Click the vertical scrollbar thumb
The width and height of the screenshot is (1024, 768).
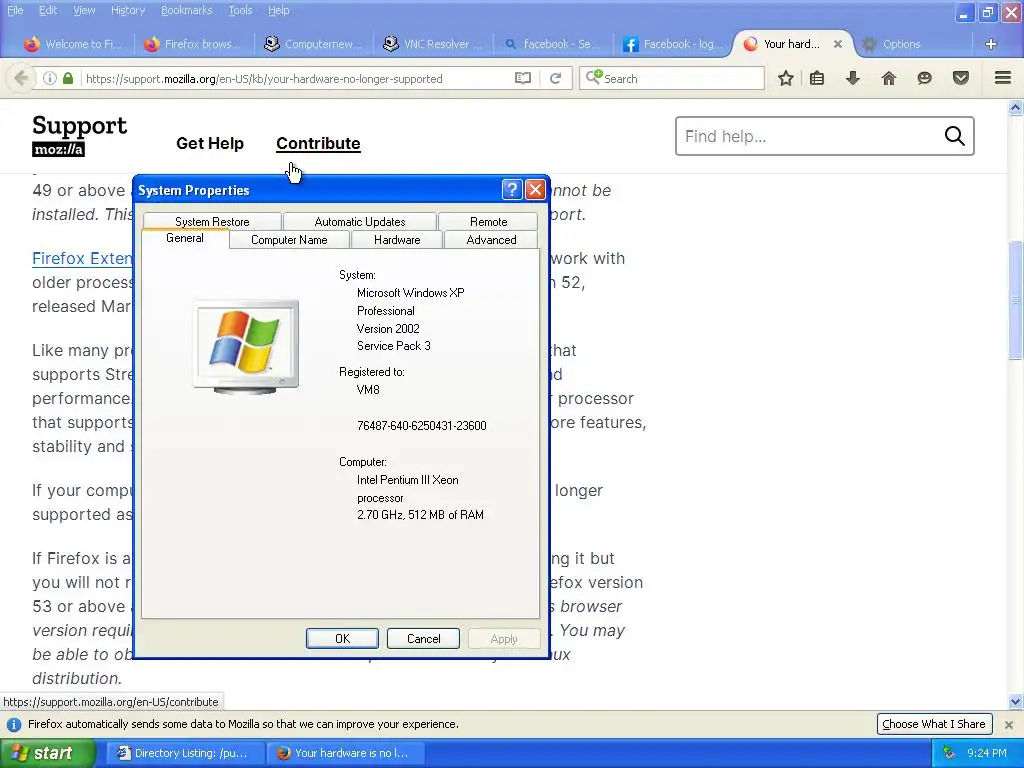click(x=1015, y=300)
